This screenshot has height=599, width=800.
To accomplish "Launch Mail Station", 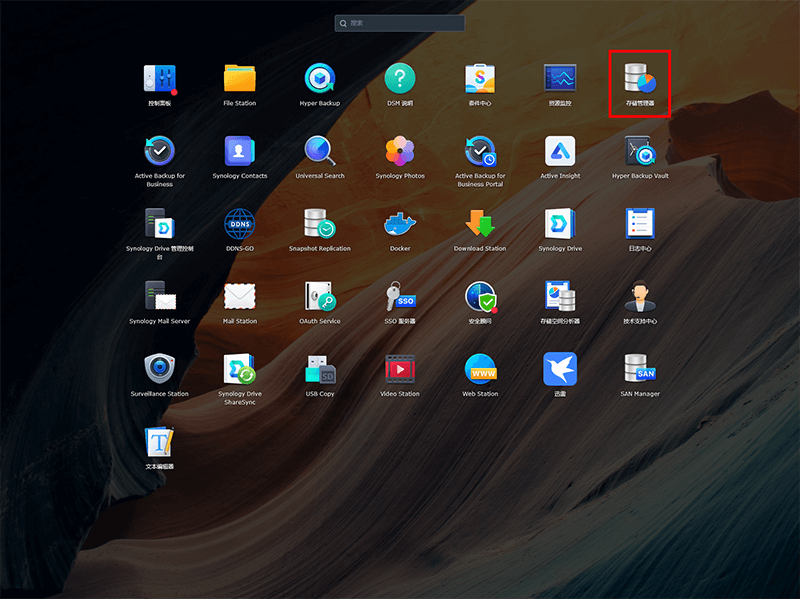I will [240, 296].
